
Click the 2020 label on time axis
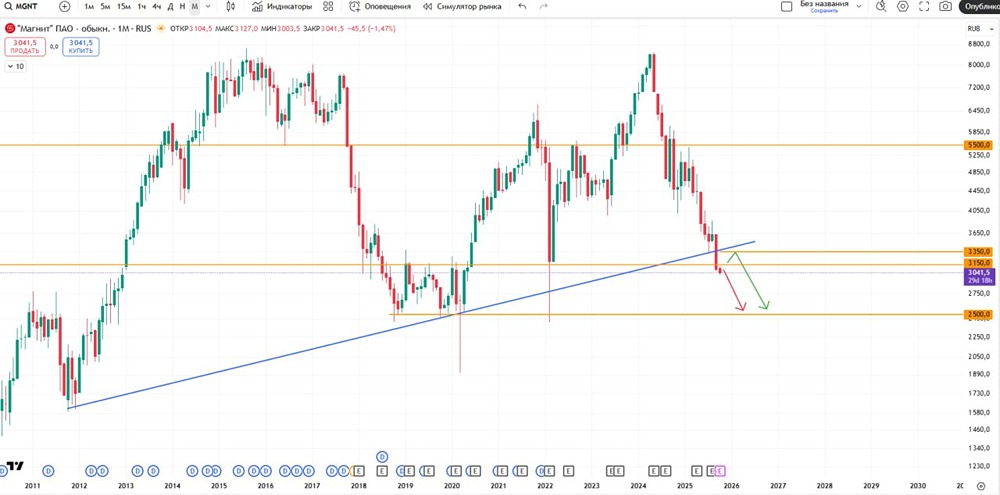452,486
